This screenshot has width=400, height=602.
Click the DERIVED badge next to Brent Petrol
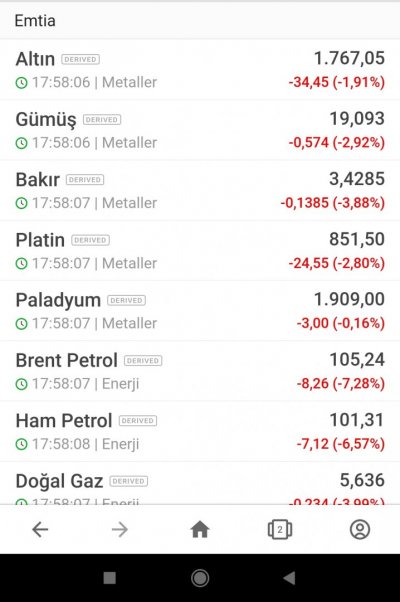pyautogui.click(x=143, y=361)
